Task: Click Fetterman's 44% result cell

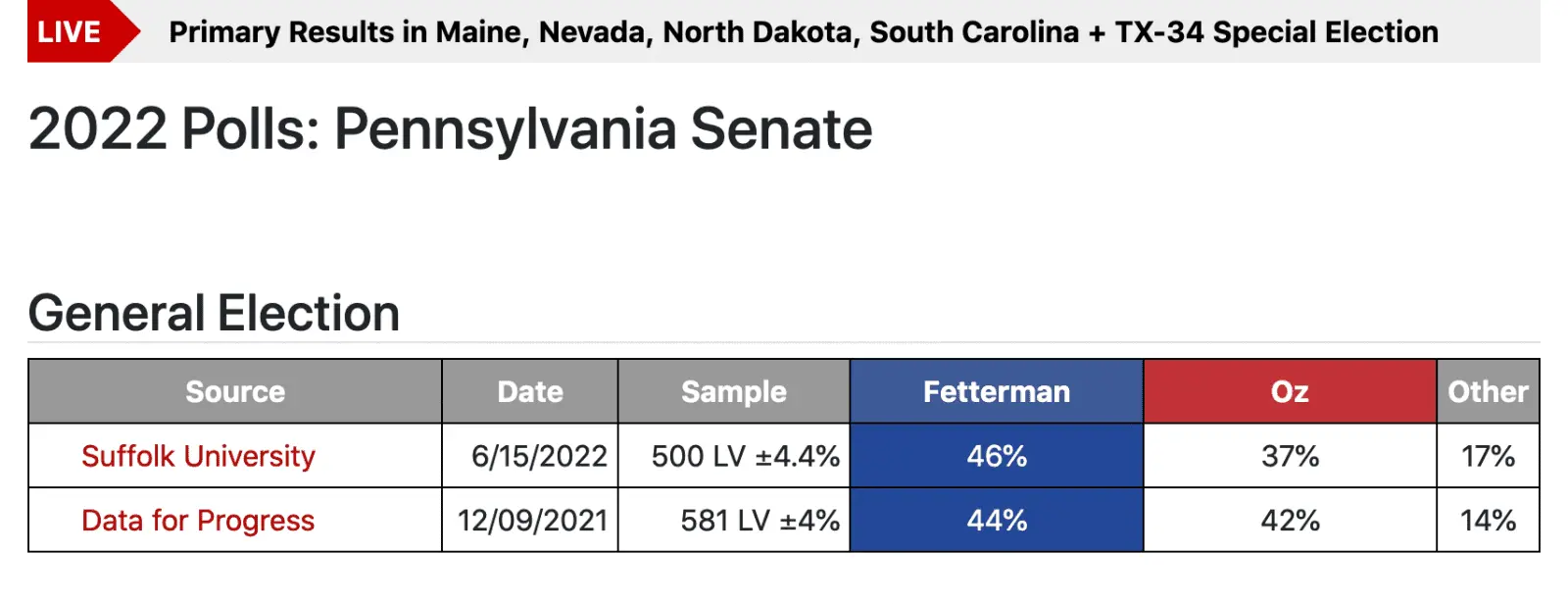Action: (997, 521)
